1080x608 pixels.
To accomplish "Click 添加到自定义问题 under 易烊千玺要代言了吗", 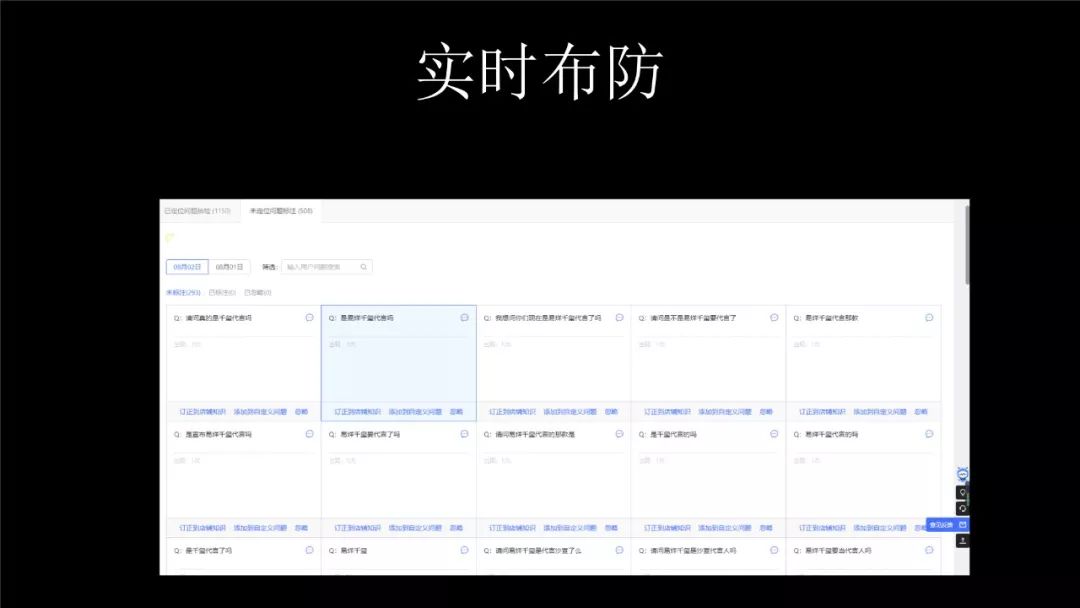I will [x=415, y=528].
